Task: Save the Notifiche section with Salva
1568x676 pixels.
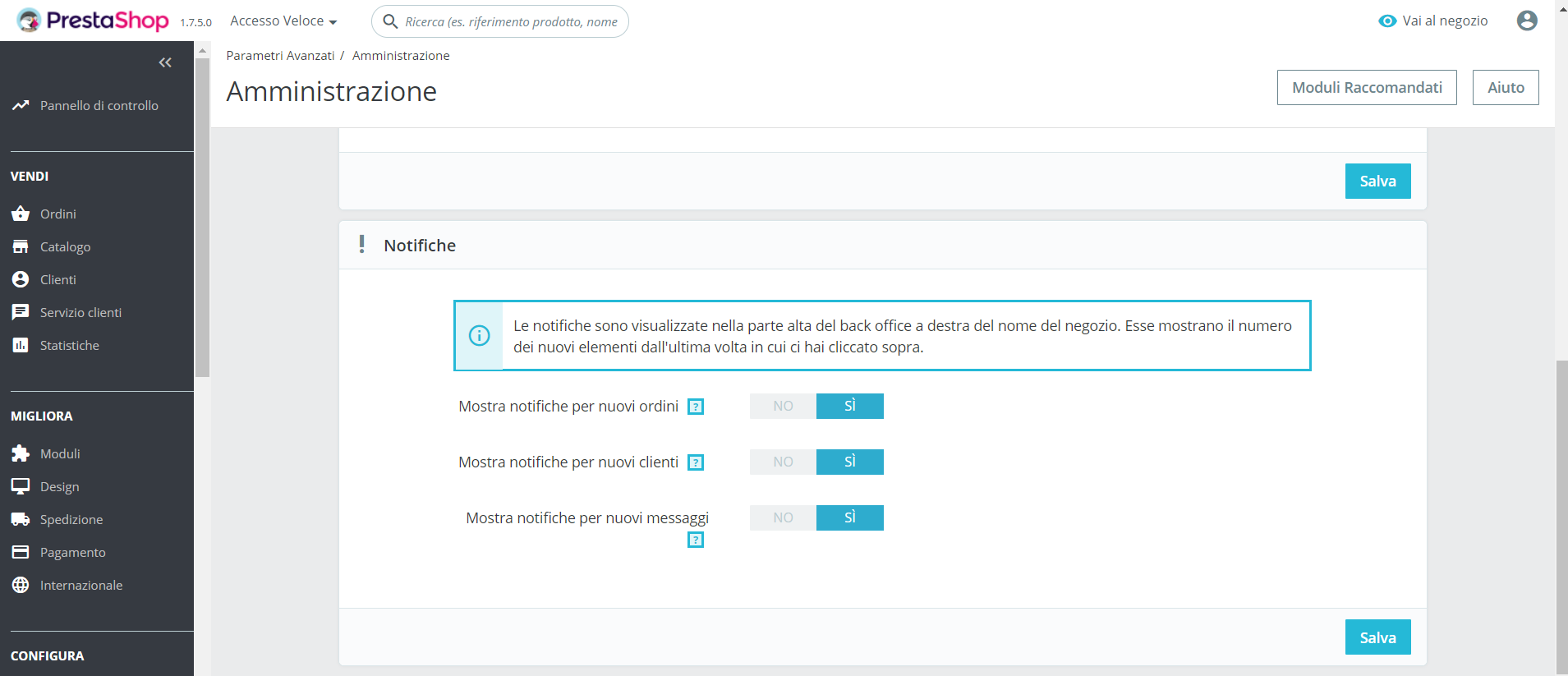Action: 1377,637
